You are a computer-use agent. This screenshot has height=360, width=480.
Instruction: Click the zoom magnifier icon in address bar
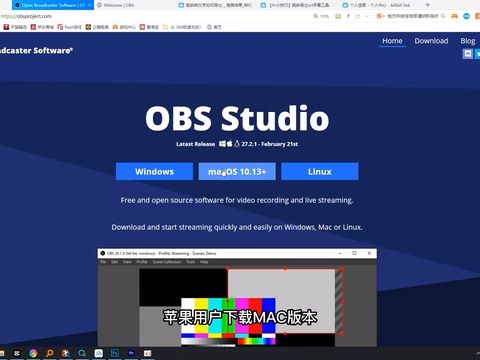315,16
